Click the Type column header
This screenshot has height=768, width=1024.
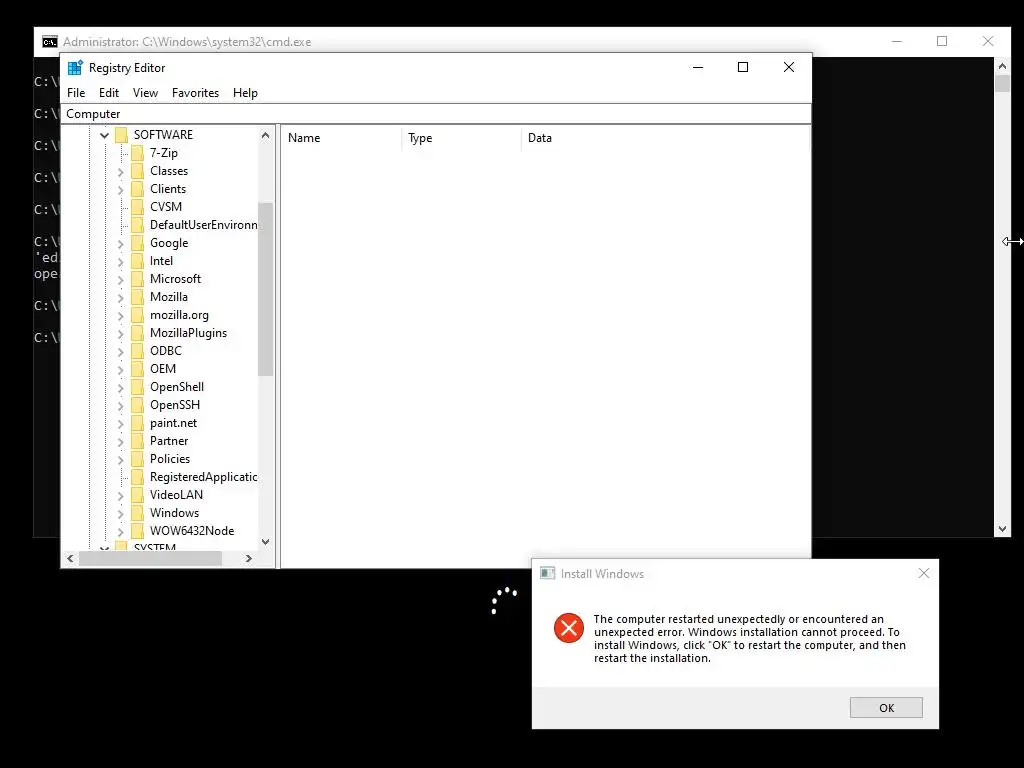pyautogui.click(x=461, y=138)
